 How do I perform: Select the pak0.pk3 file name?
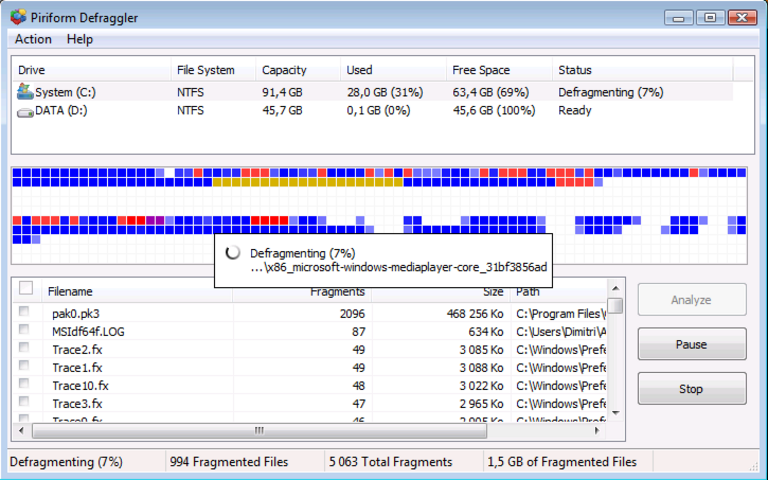click(76, 313)
